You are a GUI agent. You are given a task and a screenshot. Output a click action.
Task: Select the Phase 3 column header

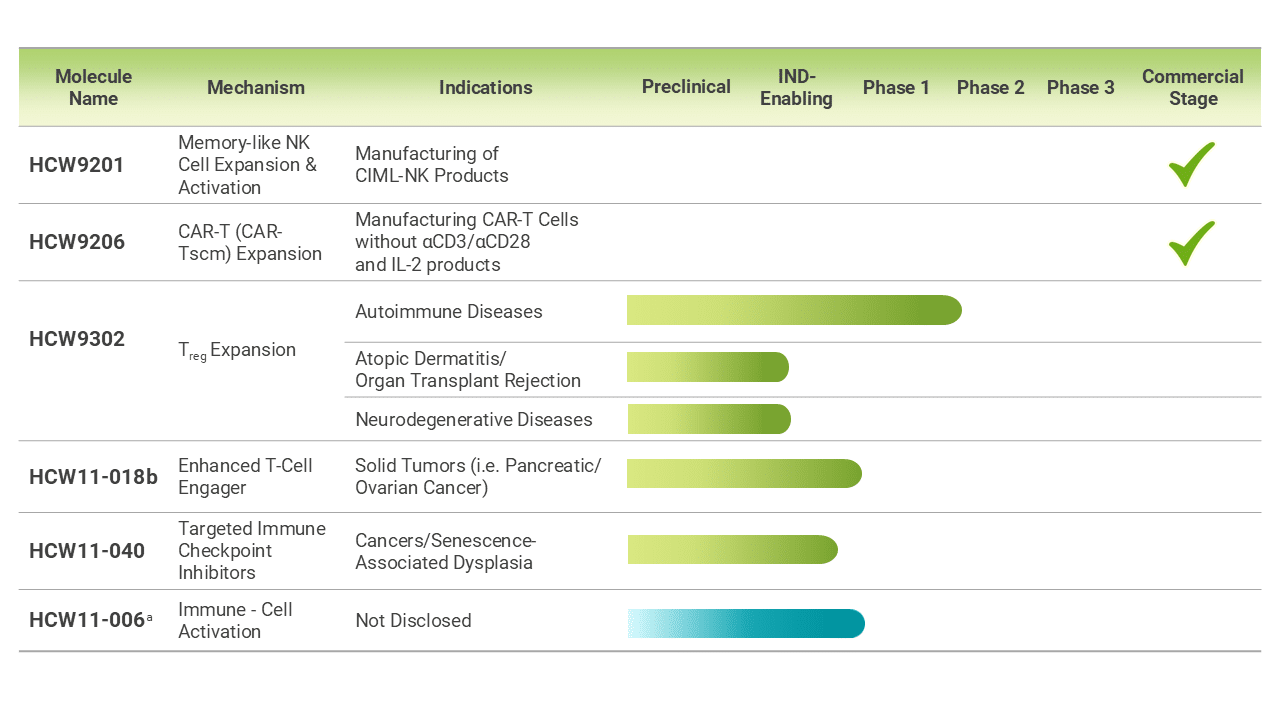click(1080, 88)
